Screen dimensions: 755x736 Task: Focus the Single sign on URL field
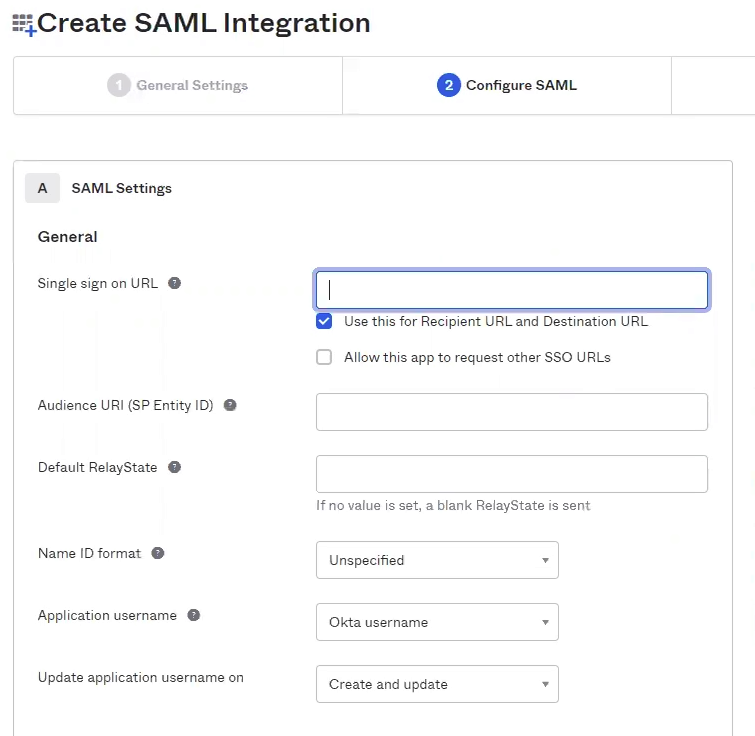(x=512, y=290)
